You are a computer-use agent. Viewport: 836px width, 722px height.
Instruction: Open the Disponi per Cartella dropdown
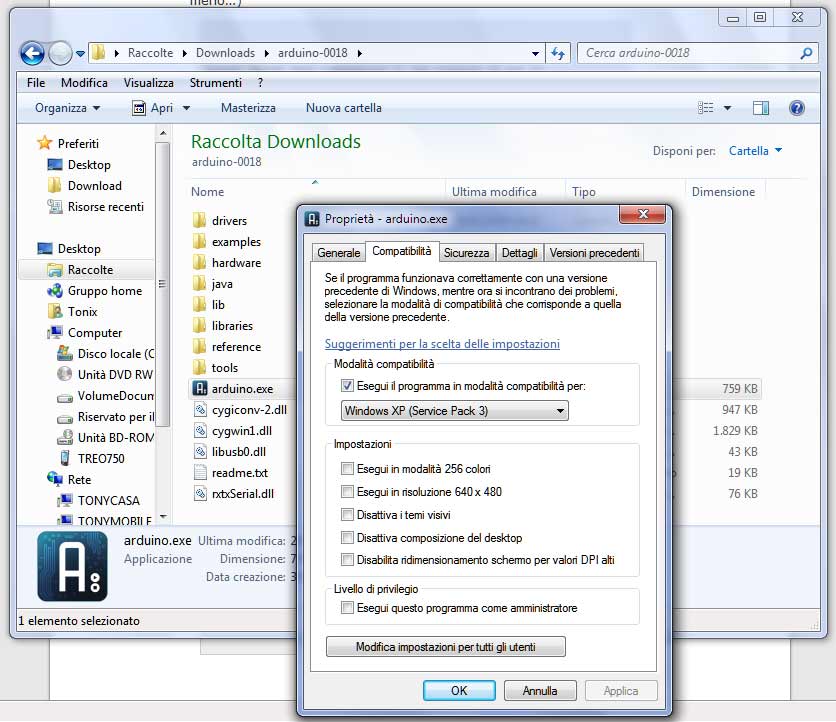point(755,151)
